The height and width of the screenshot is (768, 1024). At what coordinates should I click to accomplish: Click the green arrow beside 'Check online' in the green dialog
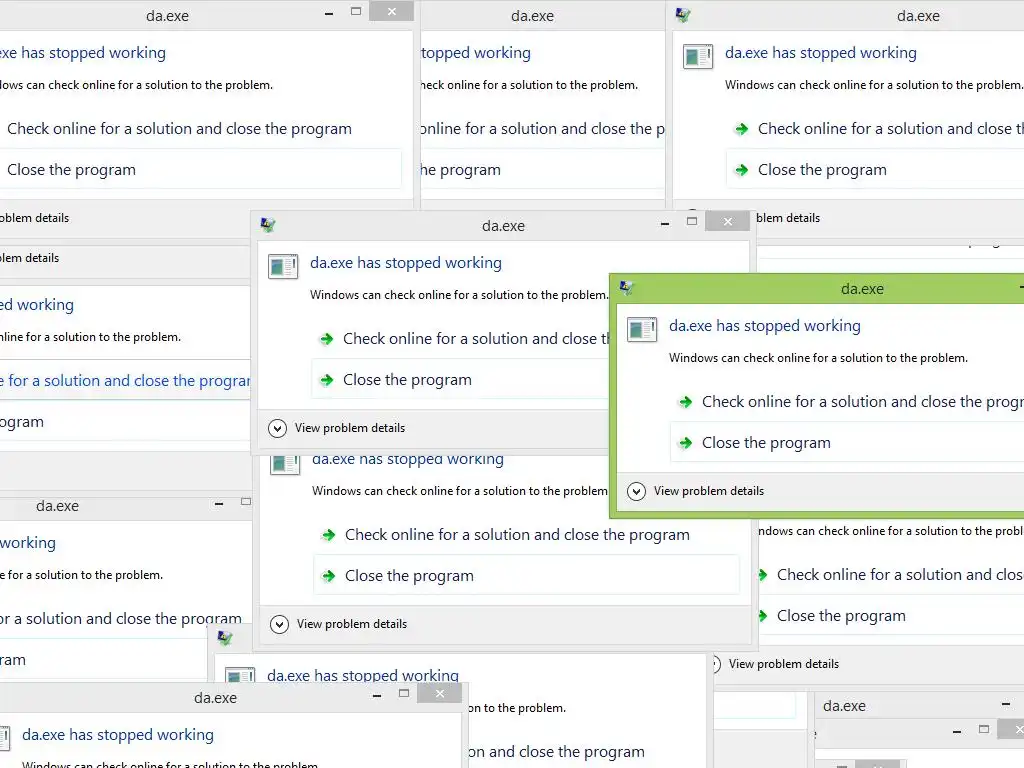click(x=685, y=402)
